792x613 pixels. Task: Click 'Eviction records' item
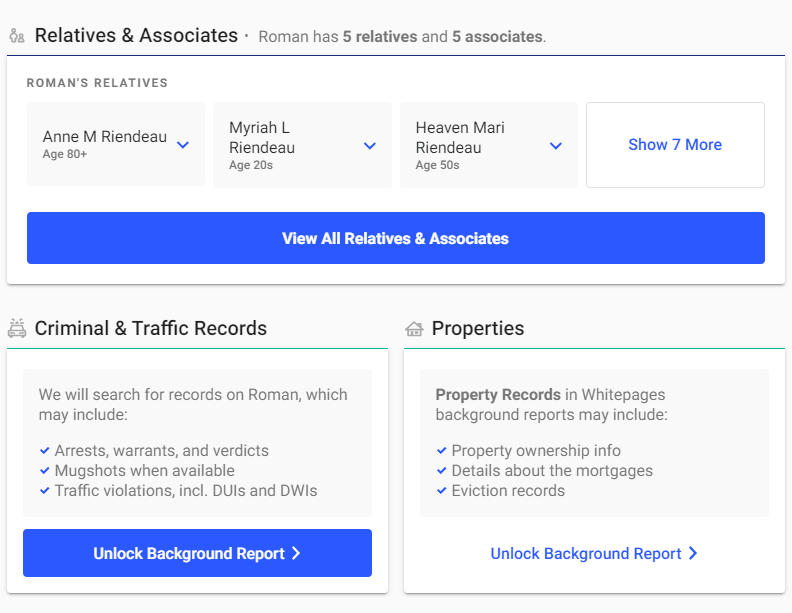(508, 491)
